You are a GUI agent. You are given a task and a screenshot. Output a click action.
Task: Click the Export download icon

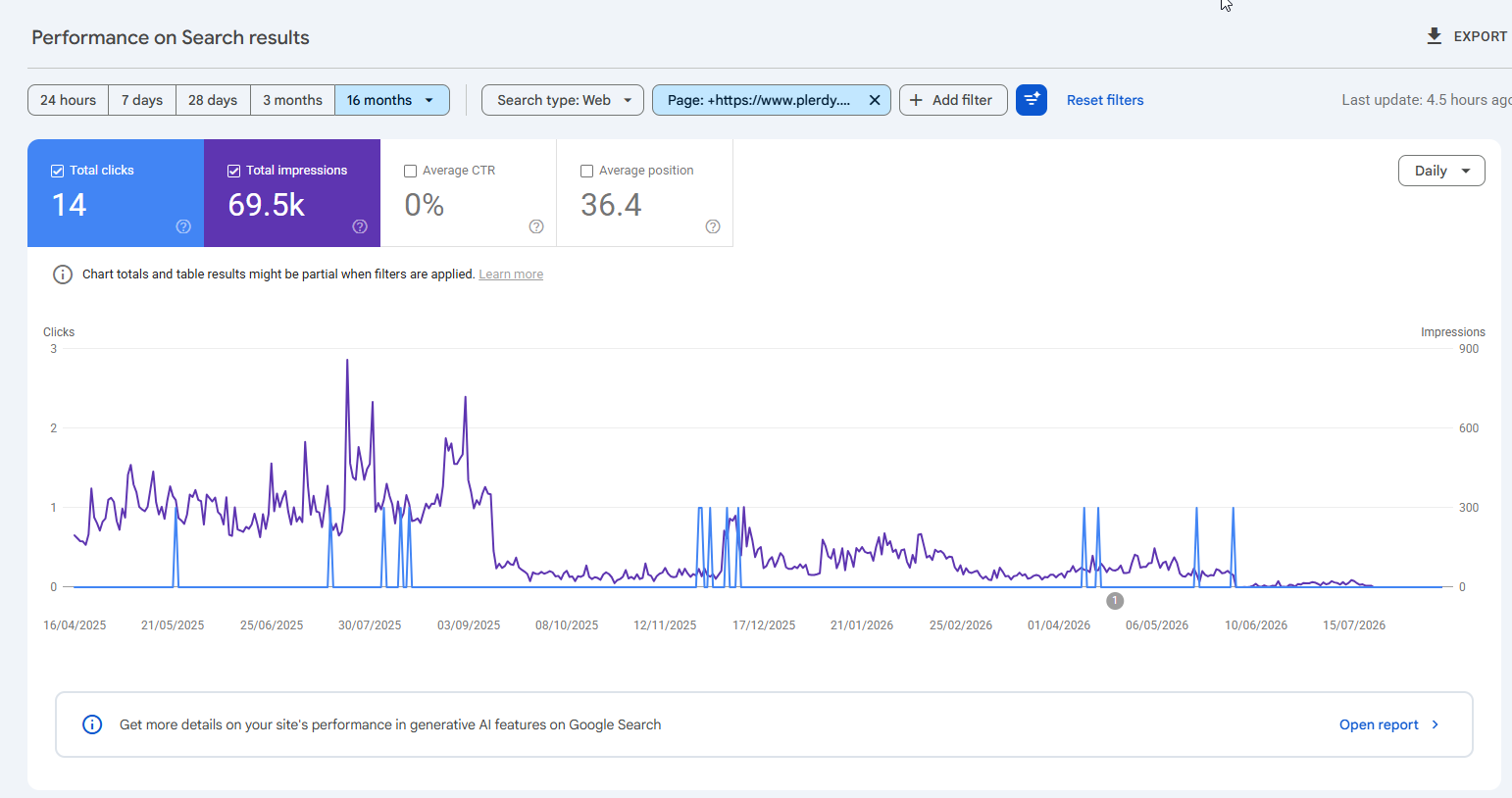(1434, 36)
